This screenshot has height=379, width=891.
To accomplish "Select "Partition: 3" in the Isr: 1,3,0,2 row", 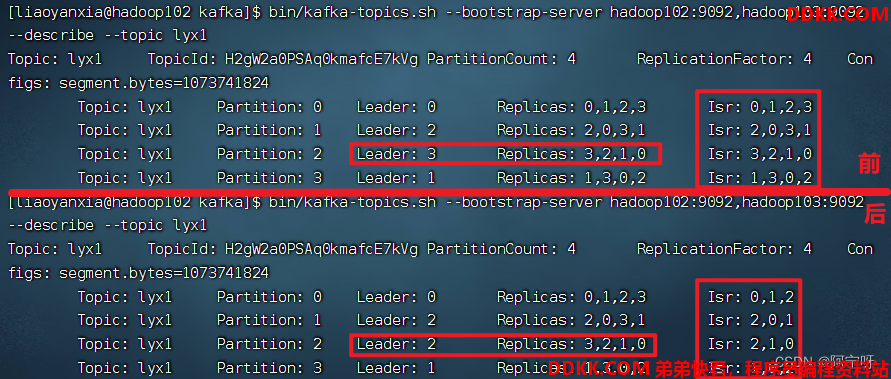I will coord(269,178).
